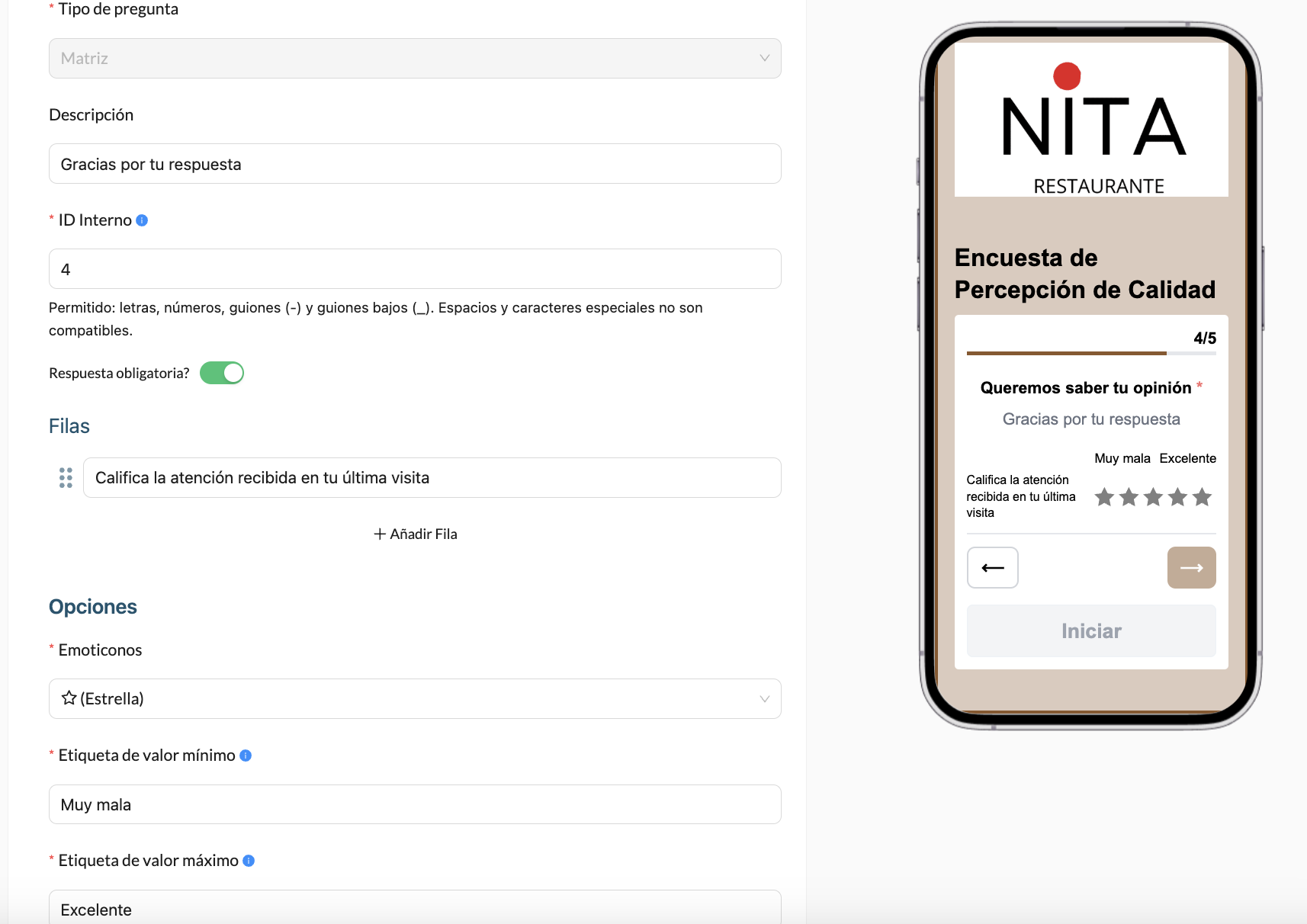Screen dimensions: 1307x924
Task: Click the ID Interno info icon
Action: pyautogui.click(x=142, y=220)
